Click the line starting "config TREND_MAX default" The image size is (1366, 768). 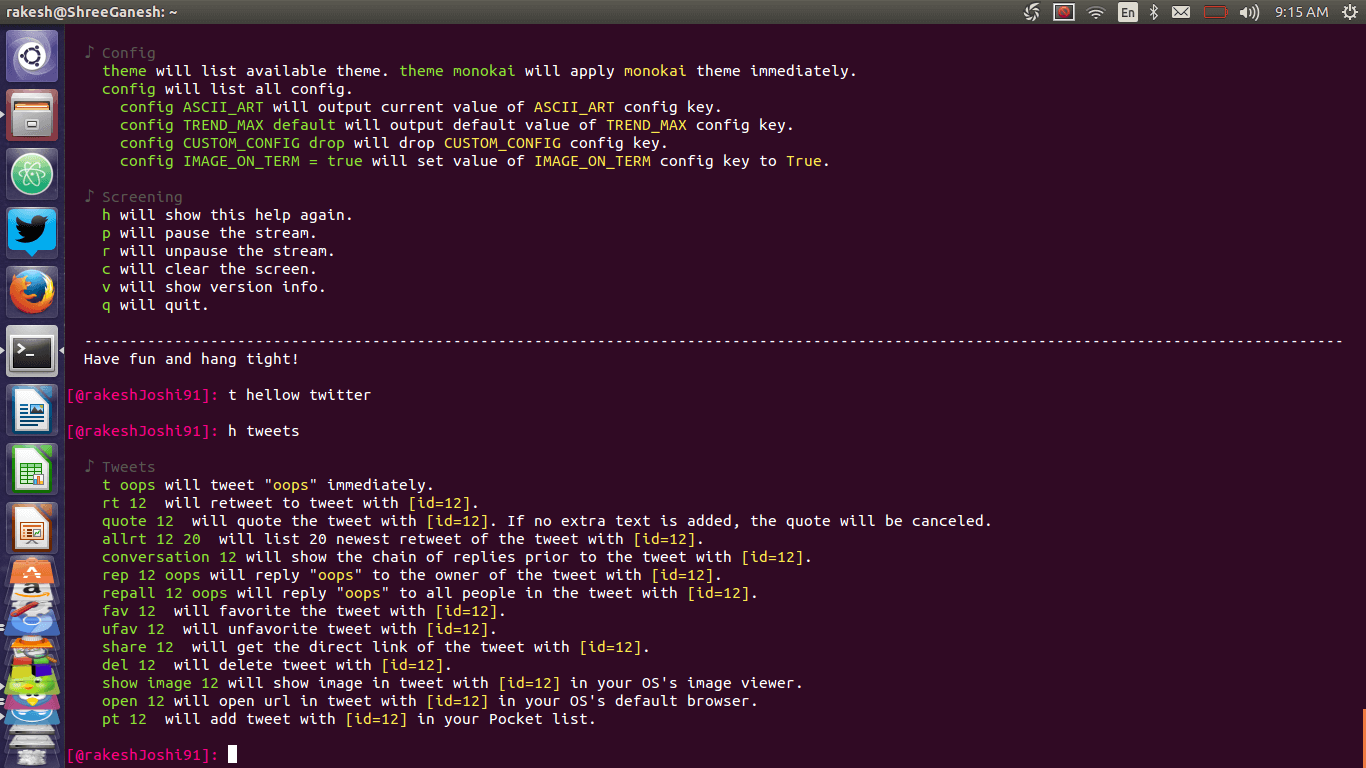[x=457, y=125]
